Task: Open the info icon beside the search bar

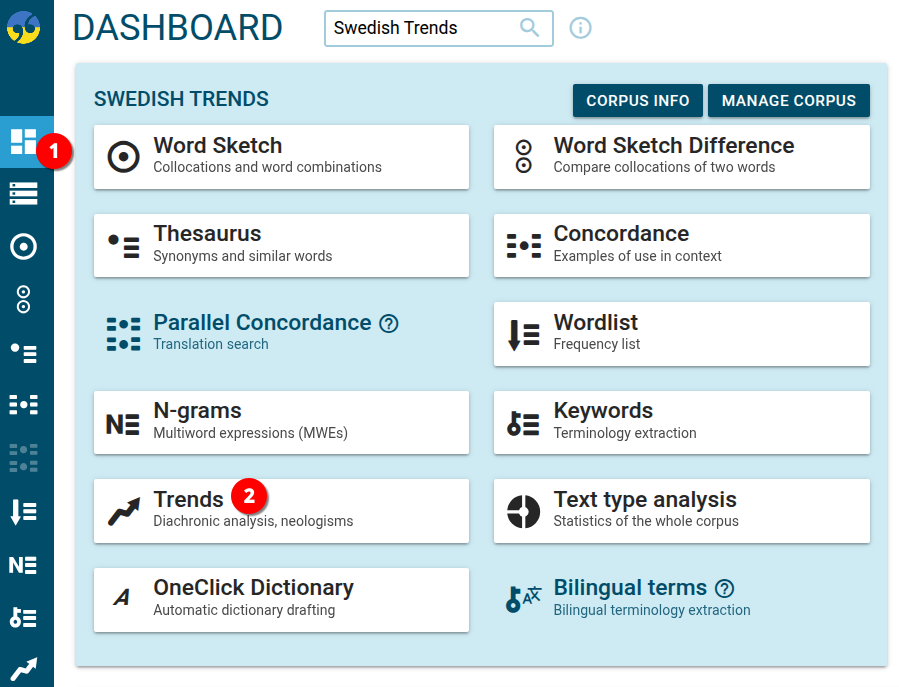Action: (x=580, y=28)
